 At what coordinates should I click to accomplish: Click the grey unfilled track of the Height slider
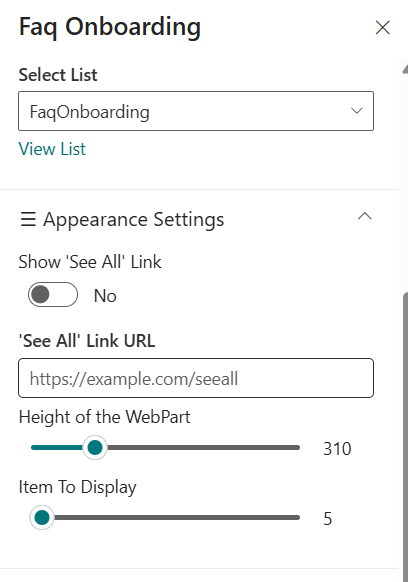pos(203,448)
